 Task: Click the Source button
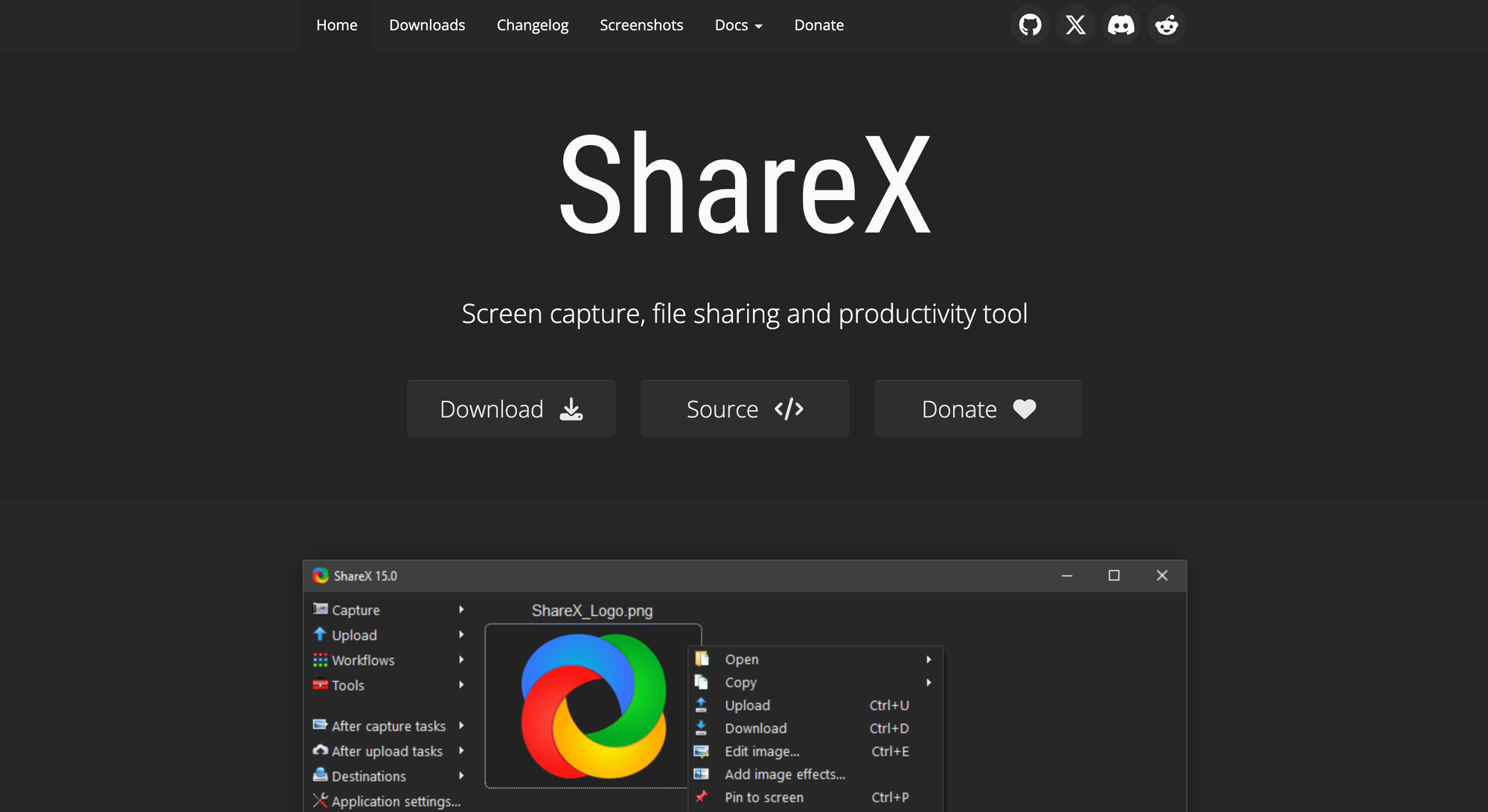[x=745, y=409]
